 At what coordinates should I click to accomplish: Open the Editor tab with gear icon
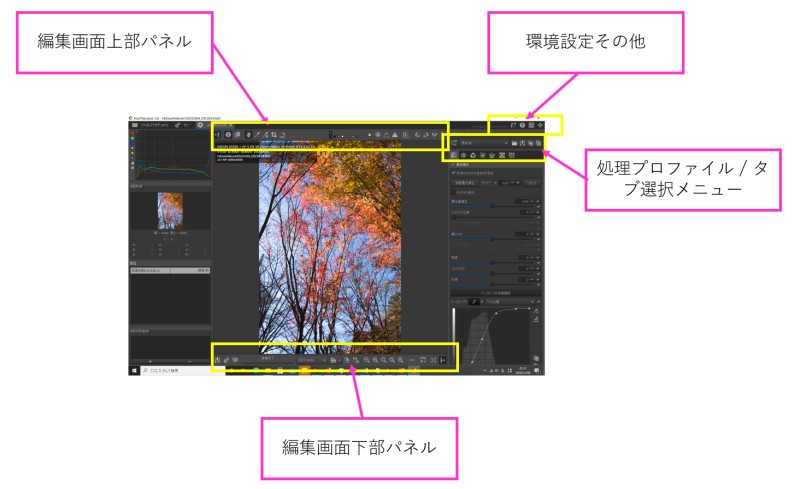[200, 125]
